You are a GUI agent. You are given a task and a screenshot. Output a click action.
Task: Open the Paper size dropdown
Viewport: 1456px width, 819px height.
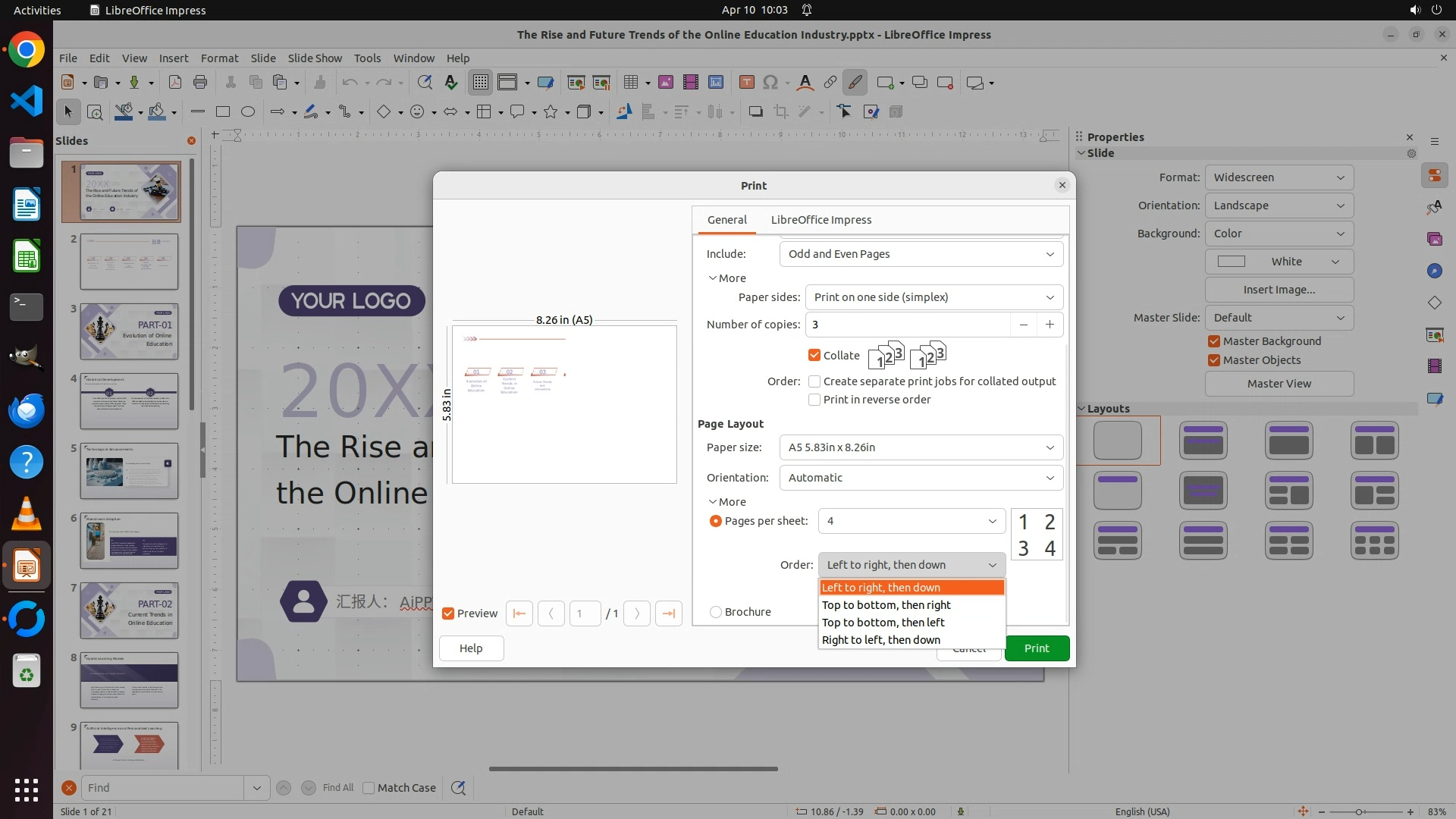point(921,447)
